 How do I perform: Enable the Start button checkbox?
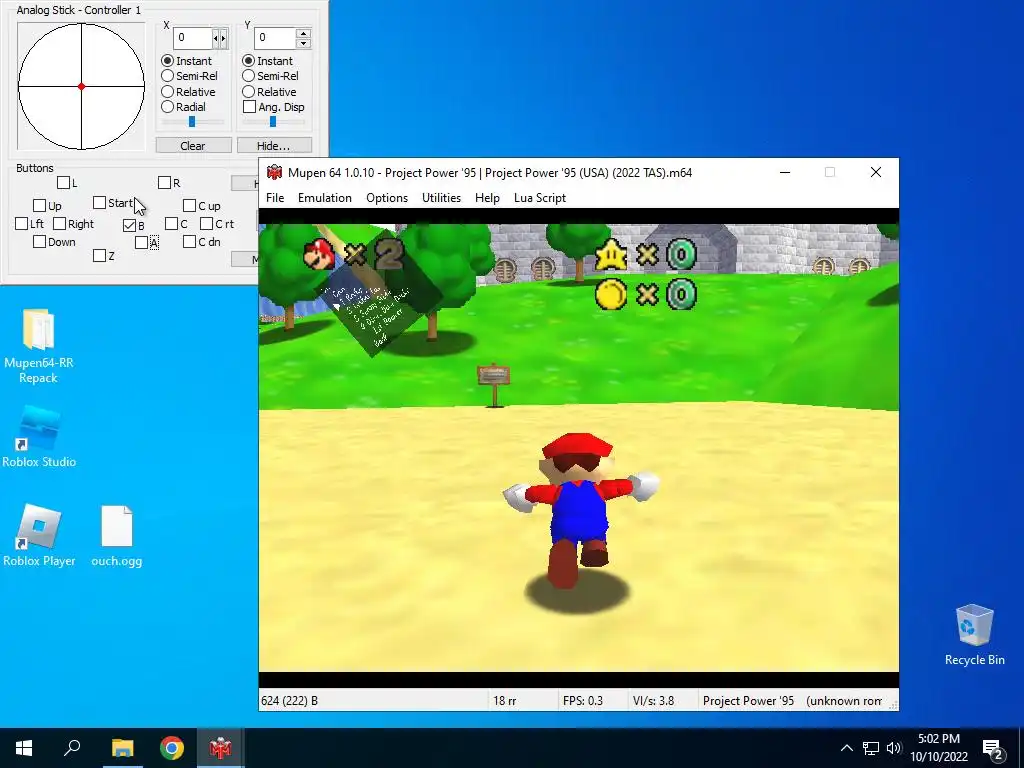(99, 203)
